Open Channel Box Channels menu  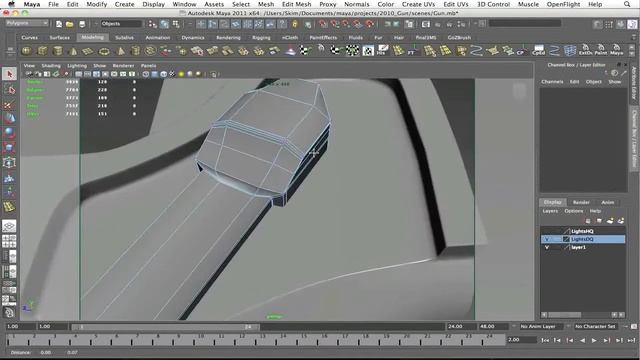click(x=552, y=82)
